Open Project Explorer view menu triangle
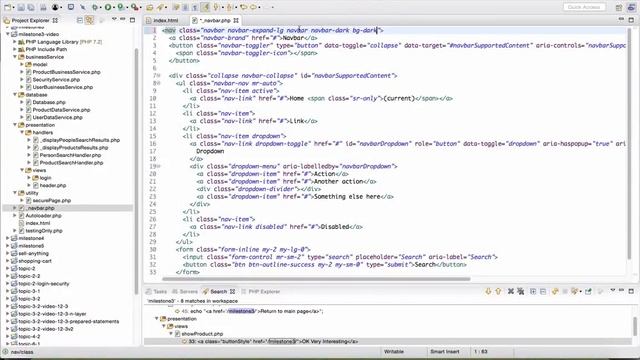 click(x=114, y=19)
